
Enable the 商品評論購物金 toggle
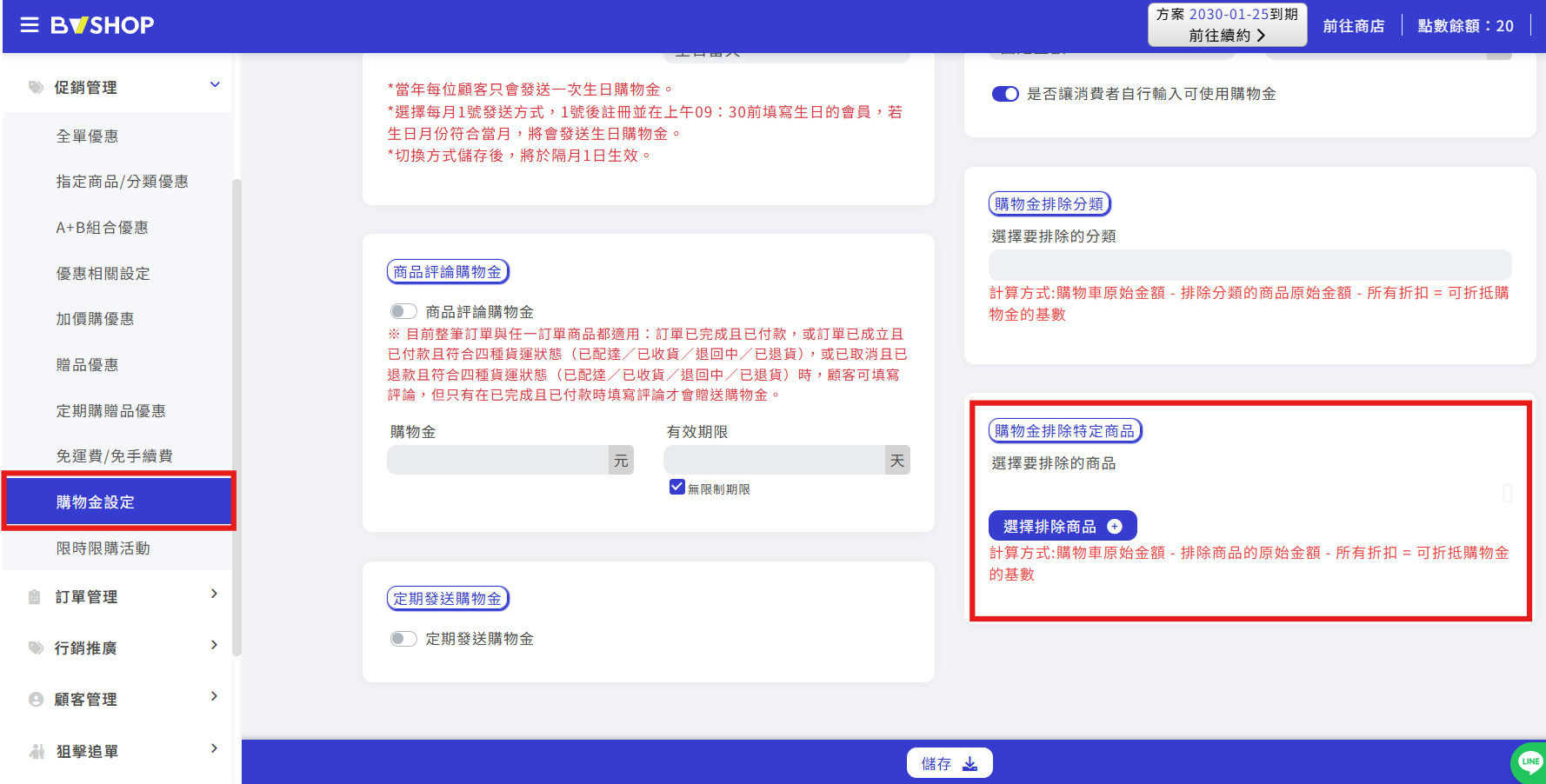[403, 311]
